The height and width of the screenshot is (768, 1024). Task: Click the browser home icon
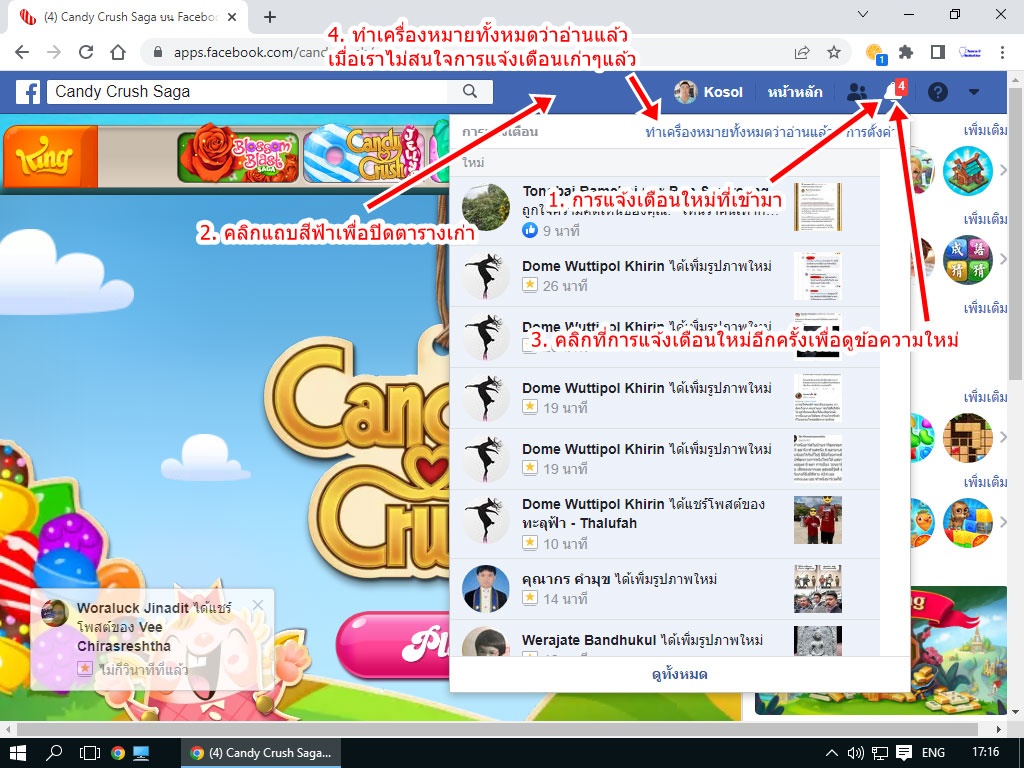[118, 52]
